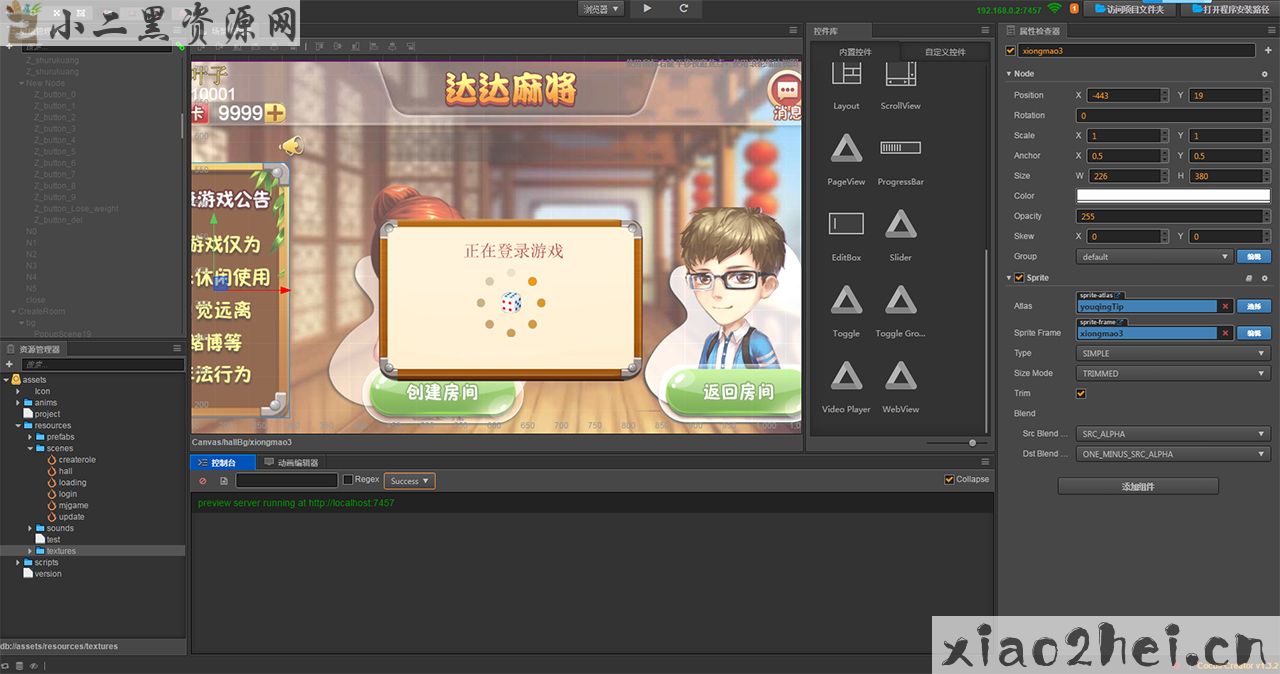This screenshot has height=674, width=1280.
Task: Open the Size Mode TRIMMED dropdown
Action: tap(1173, 373)
